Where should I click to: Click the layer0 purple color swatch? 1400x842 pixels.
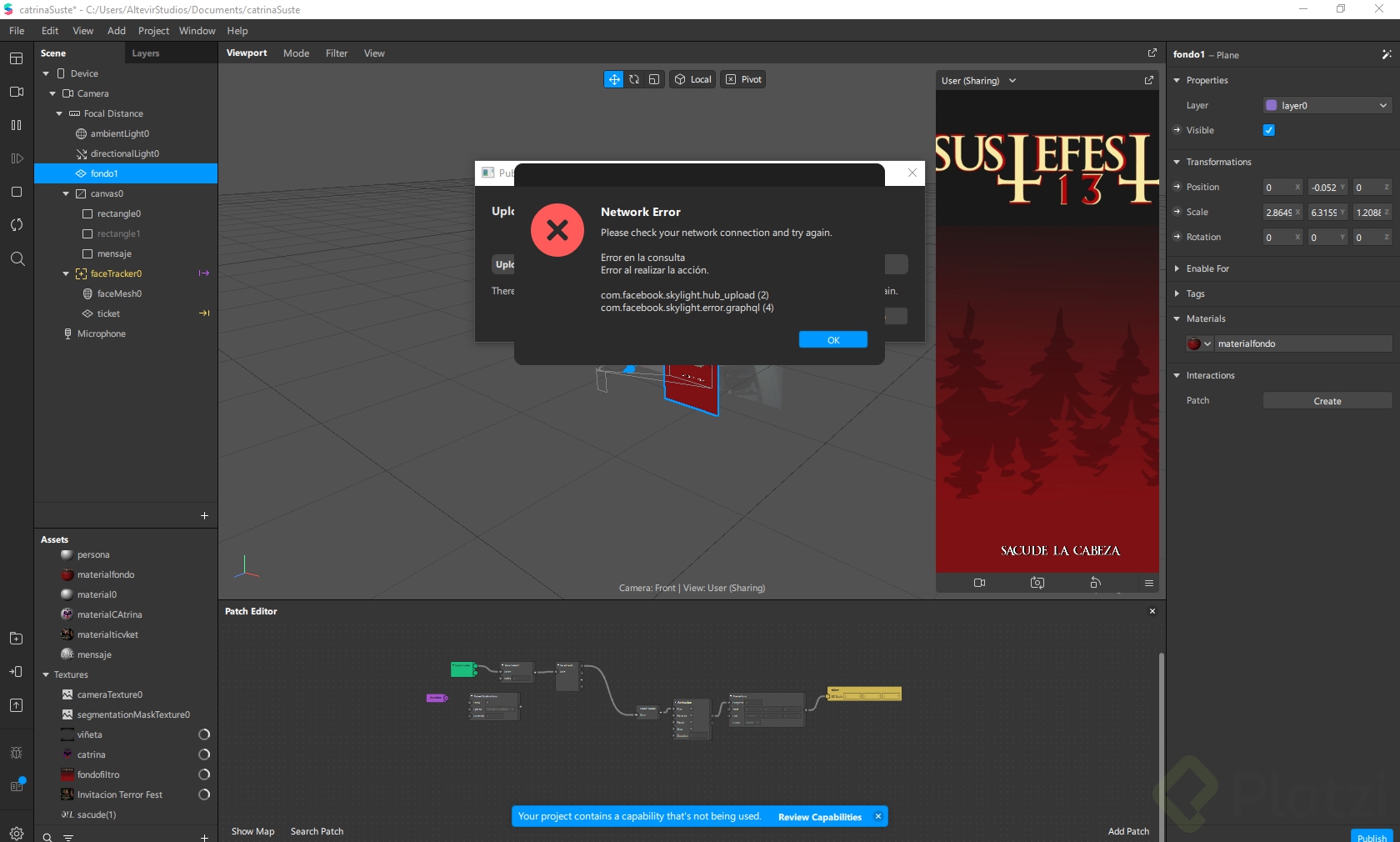tap(1272, 105)
